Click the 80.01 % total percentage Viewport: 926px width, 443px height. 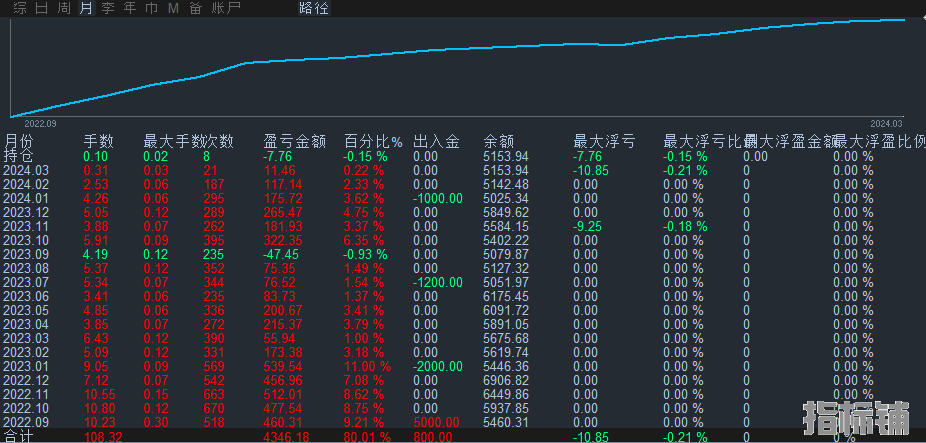point(367,437)
